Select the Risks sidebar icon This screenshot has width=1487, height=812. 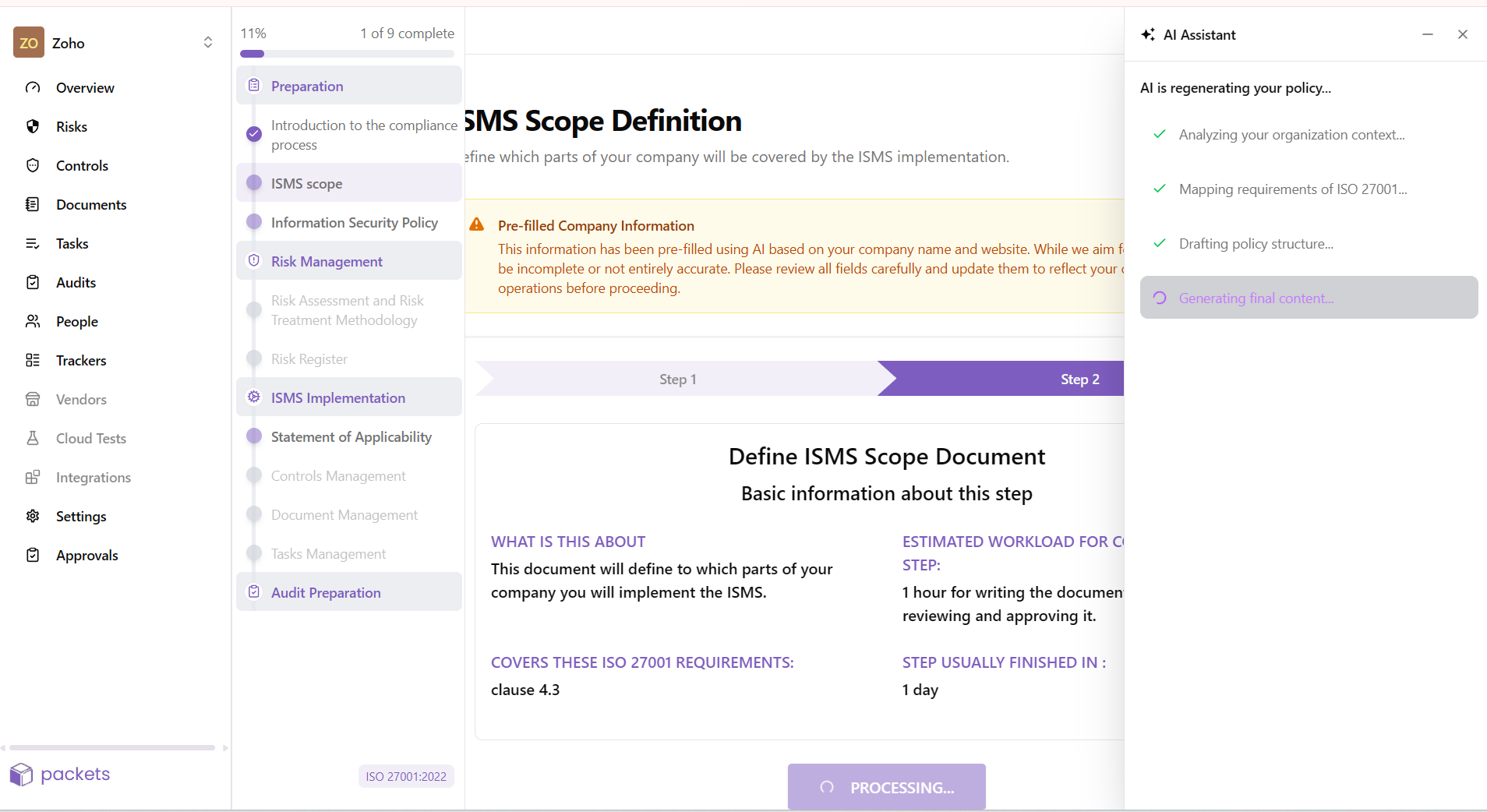[33, 126]
